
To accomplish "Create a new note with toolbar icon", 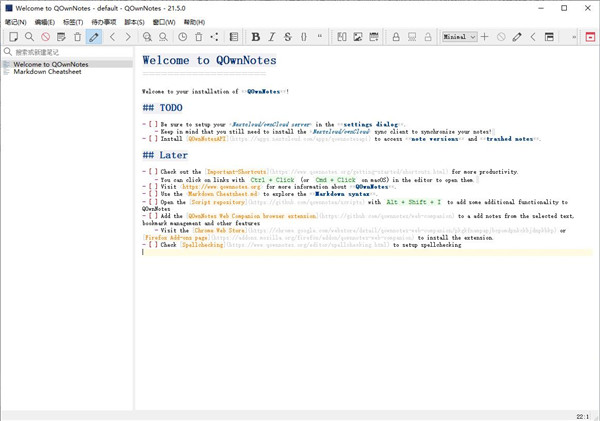I will click(13, 37).
